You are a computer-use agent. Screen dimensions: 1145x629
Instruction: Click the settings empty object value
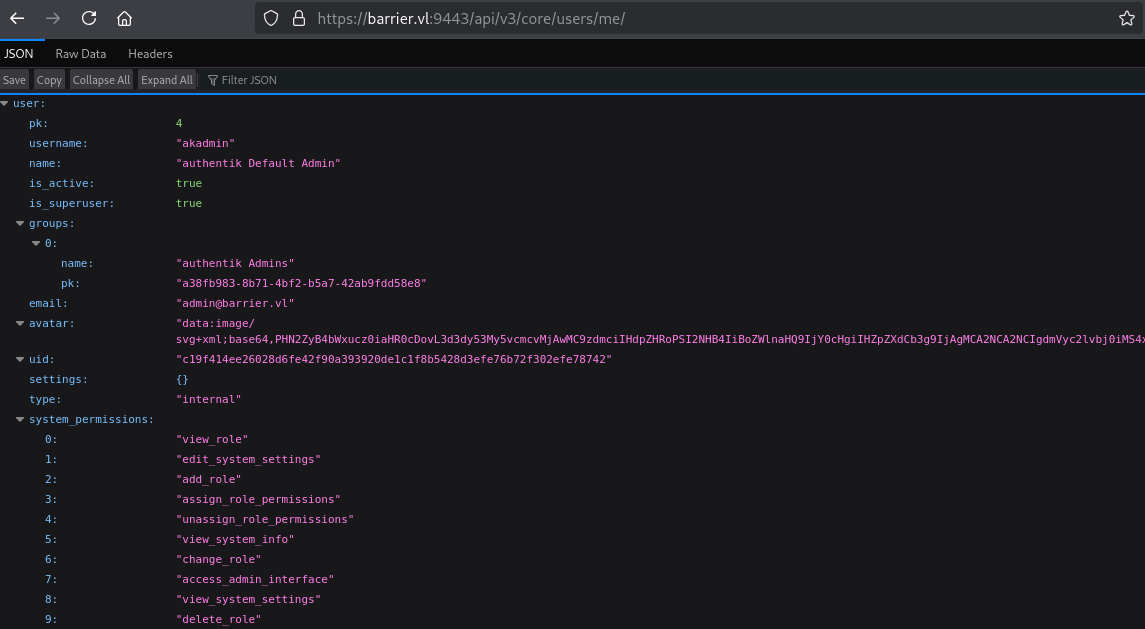coord(183,380)
